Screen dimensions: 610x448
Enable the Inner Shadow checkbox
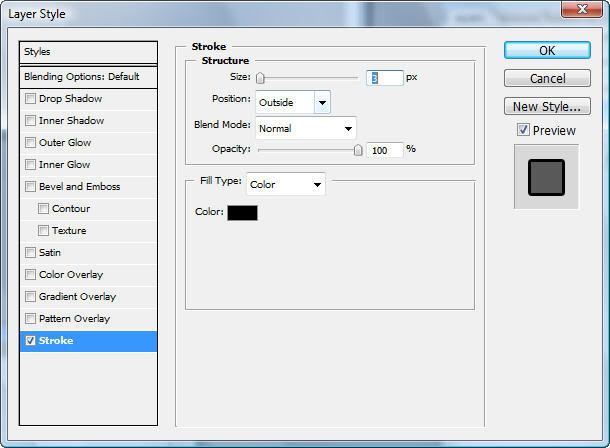click(30, 121)
